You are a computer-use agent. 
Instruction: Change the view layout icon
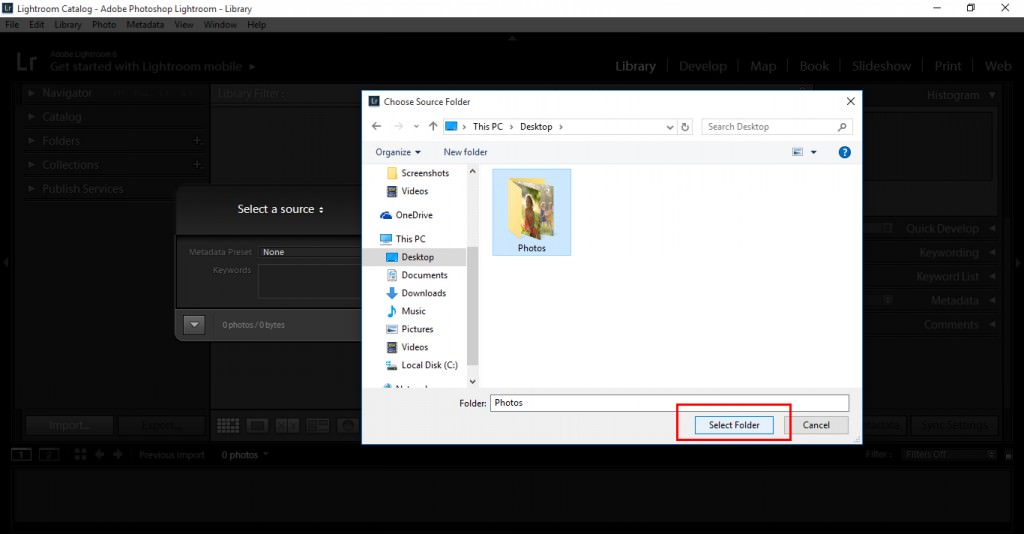coord(797,152)
